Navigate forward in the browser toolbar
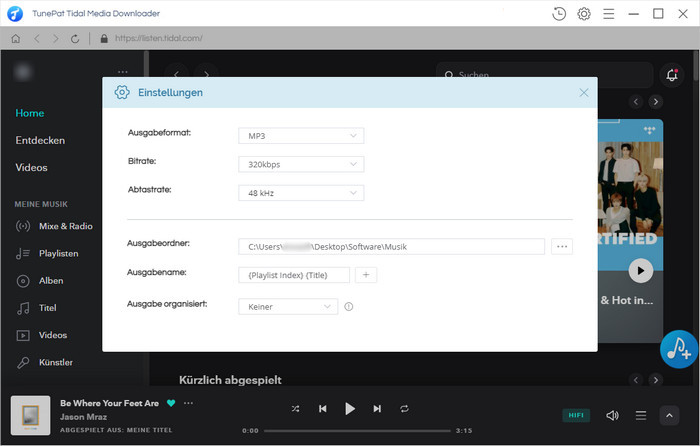 pos(55,38)
